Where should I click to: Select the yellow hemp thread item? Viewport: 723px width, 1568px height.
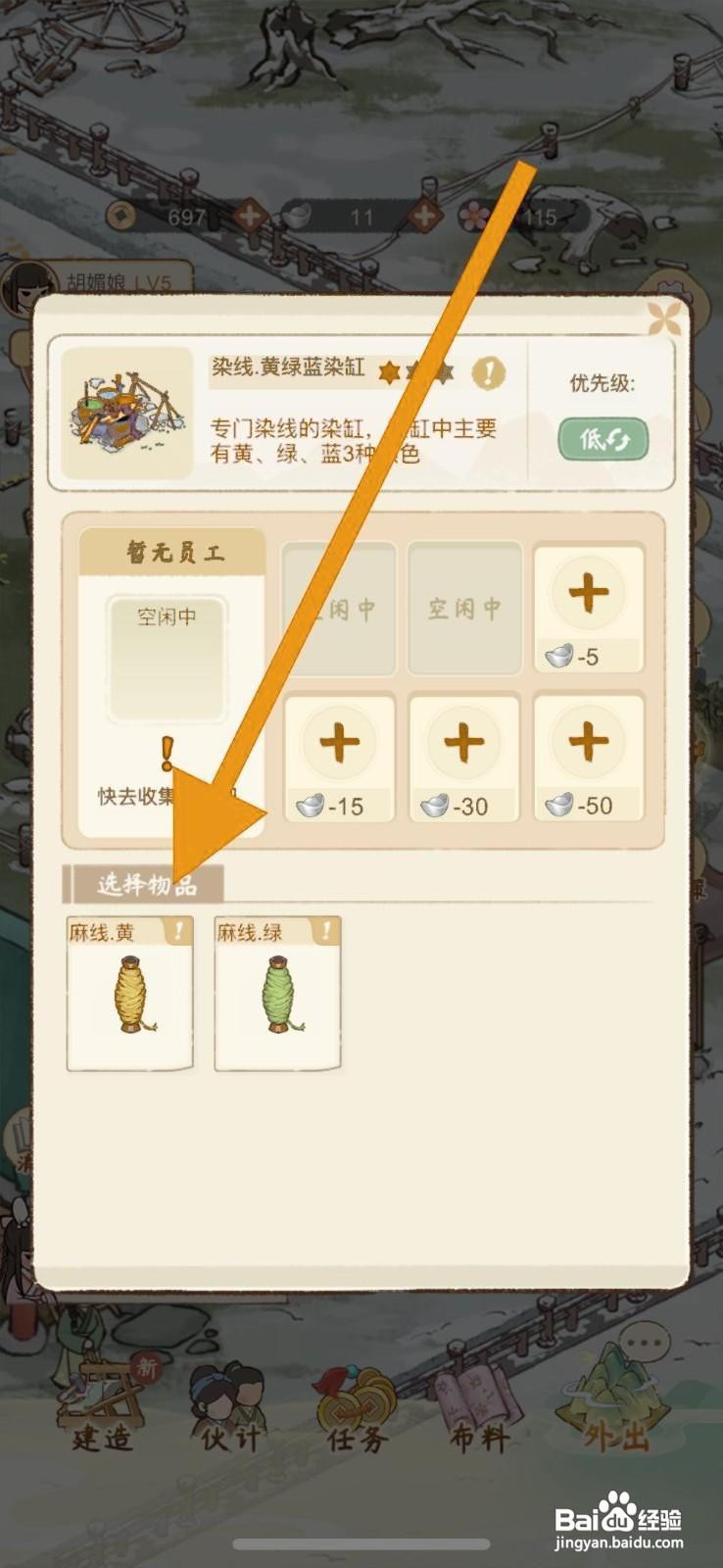(129, 993)
